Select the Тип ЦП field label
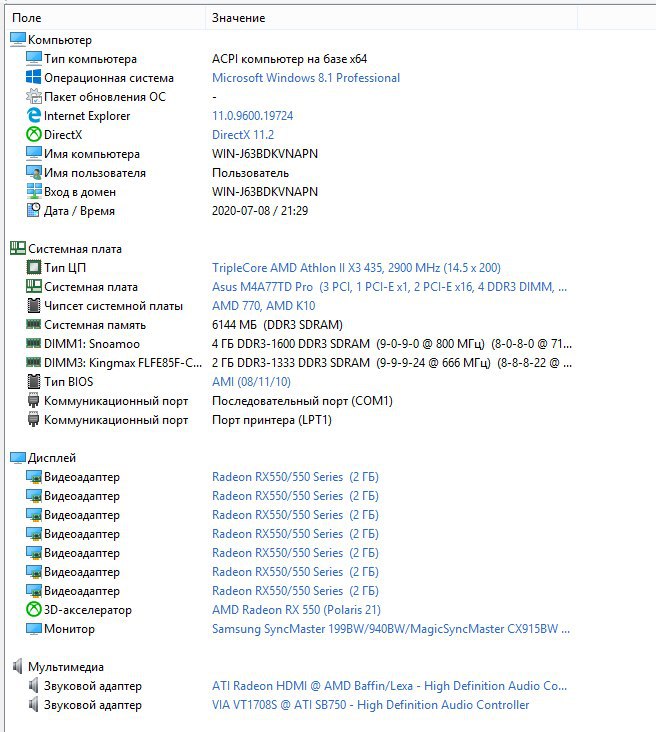The image size is (656, 732). 65,267
